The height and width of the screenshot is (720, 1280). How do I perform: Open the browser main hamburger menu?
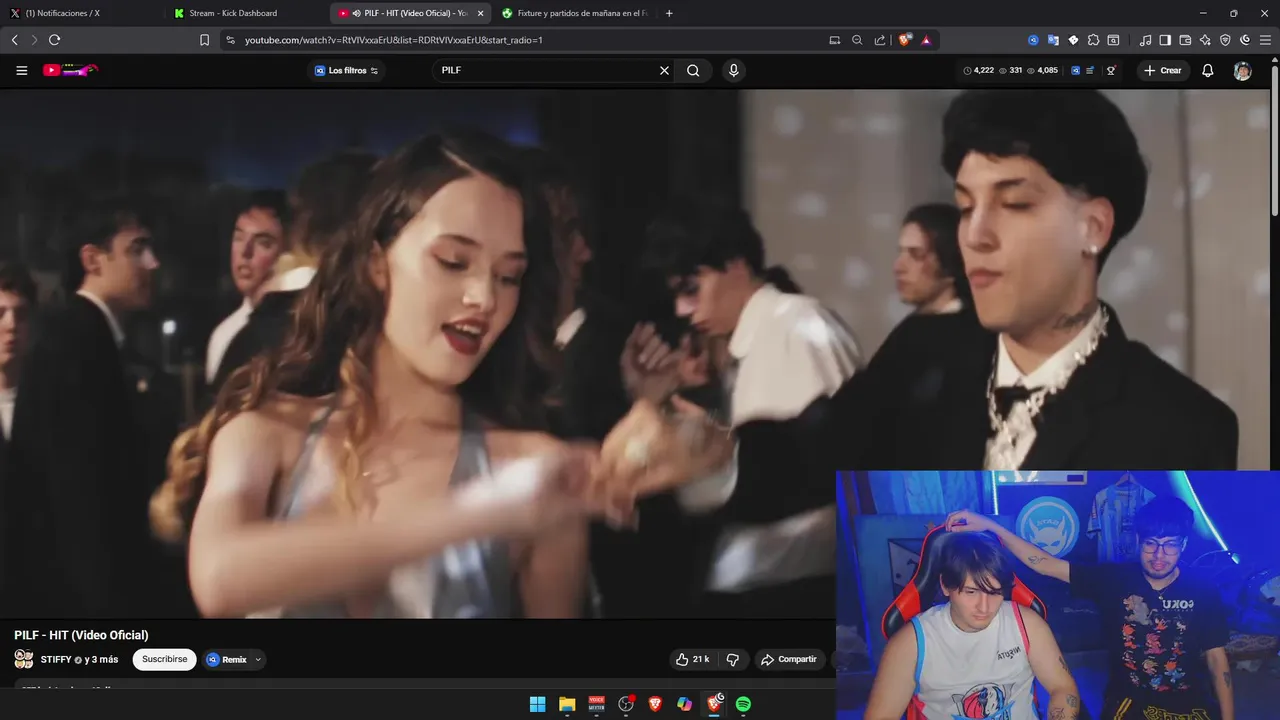tap(1265, 40)
